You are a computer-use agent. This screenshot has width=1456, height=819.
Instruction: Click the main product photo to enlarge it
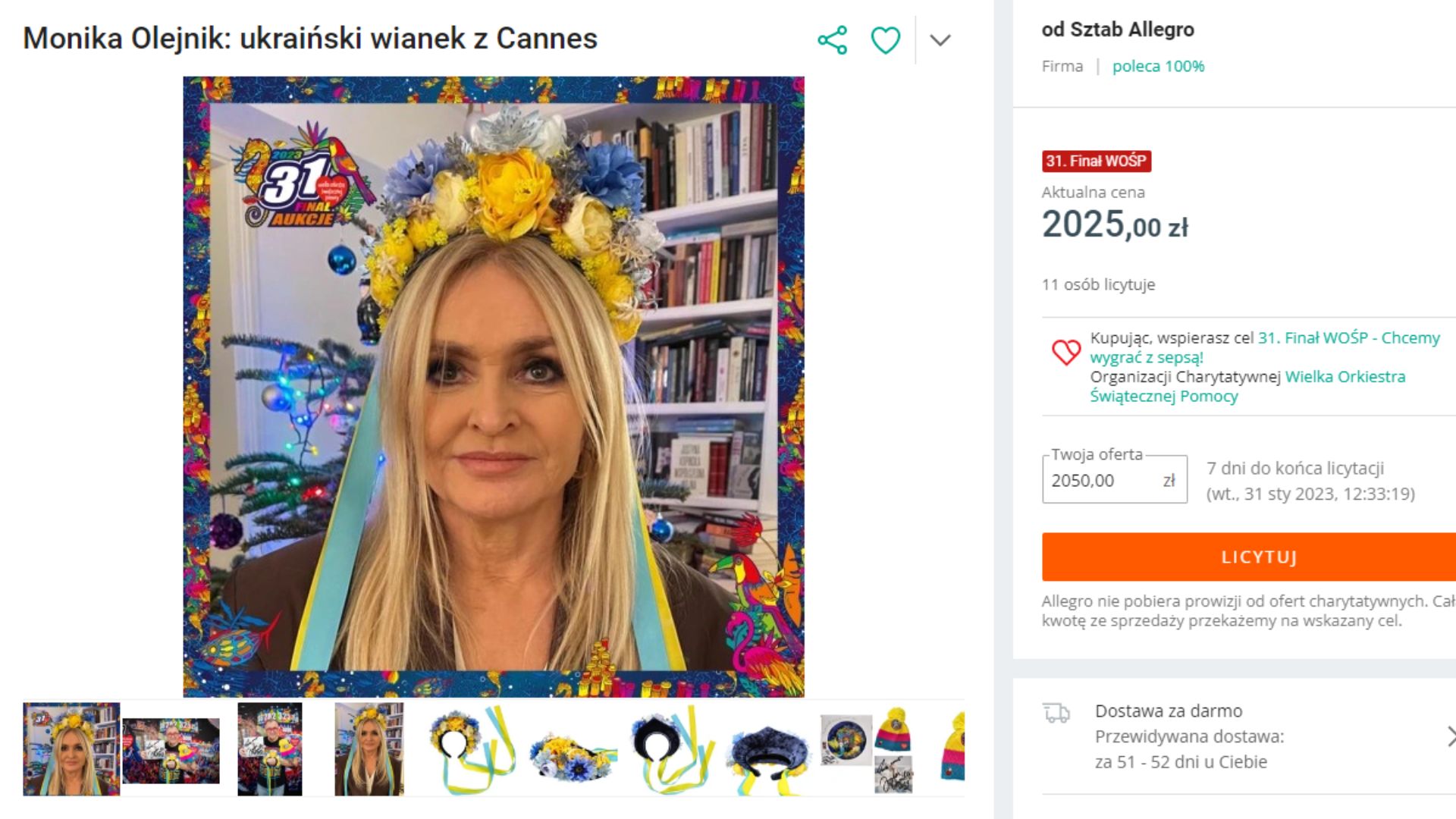point(493,387)
